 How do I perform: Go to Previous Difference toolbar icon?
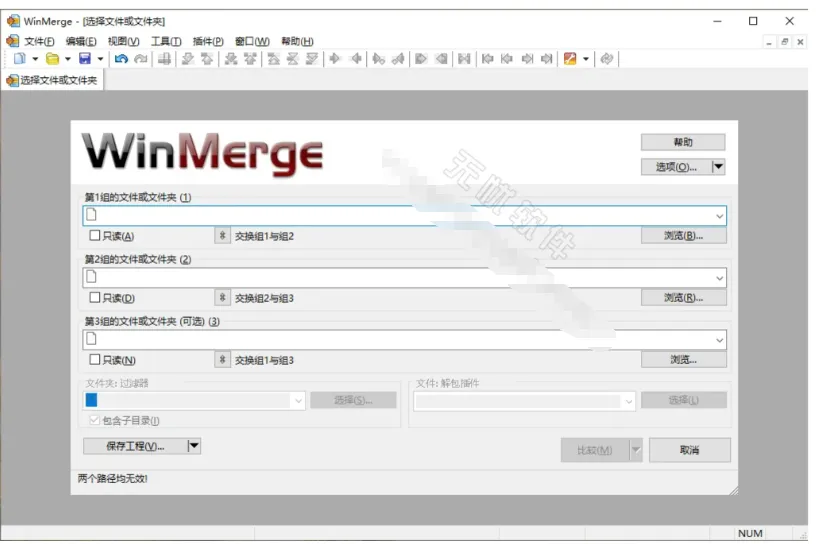coord(207,58)
